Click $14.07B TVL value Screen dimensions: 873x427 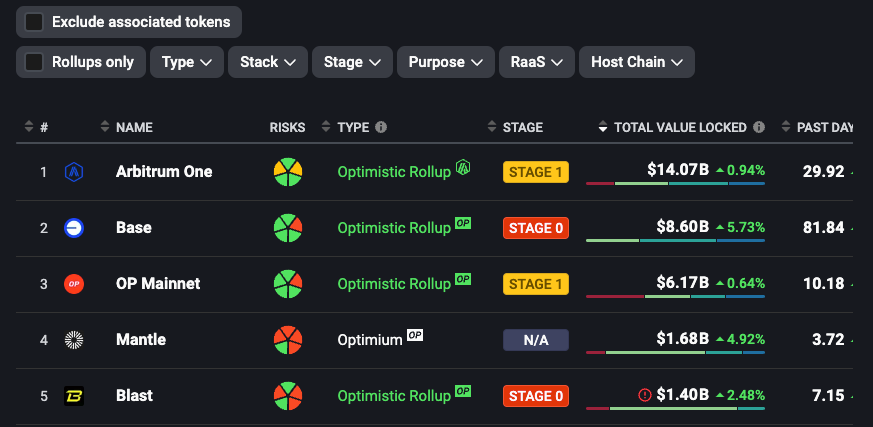[x=678, y=170]
